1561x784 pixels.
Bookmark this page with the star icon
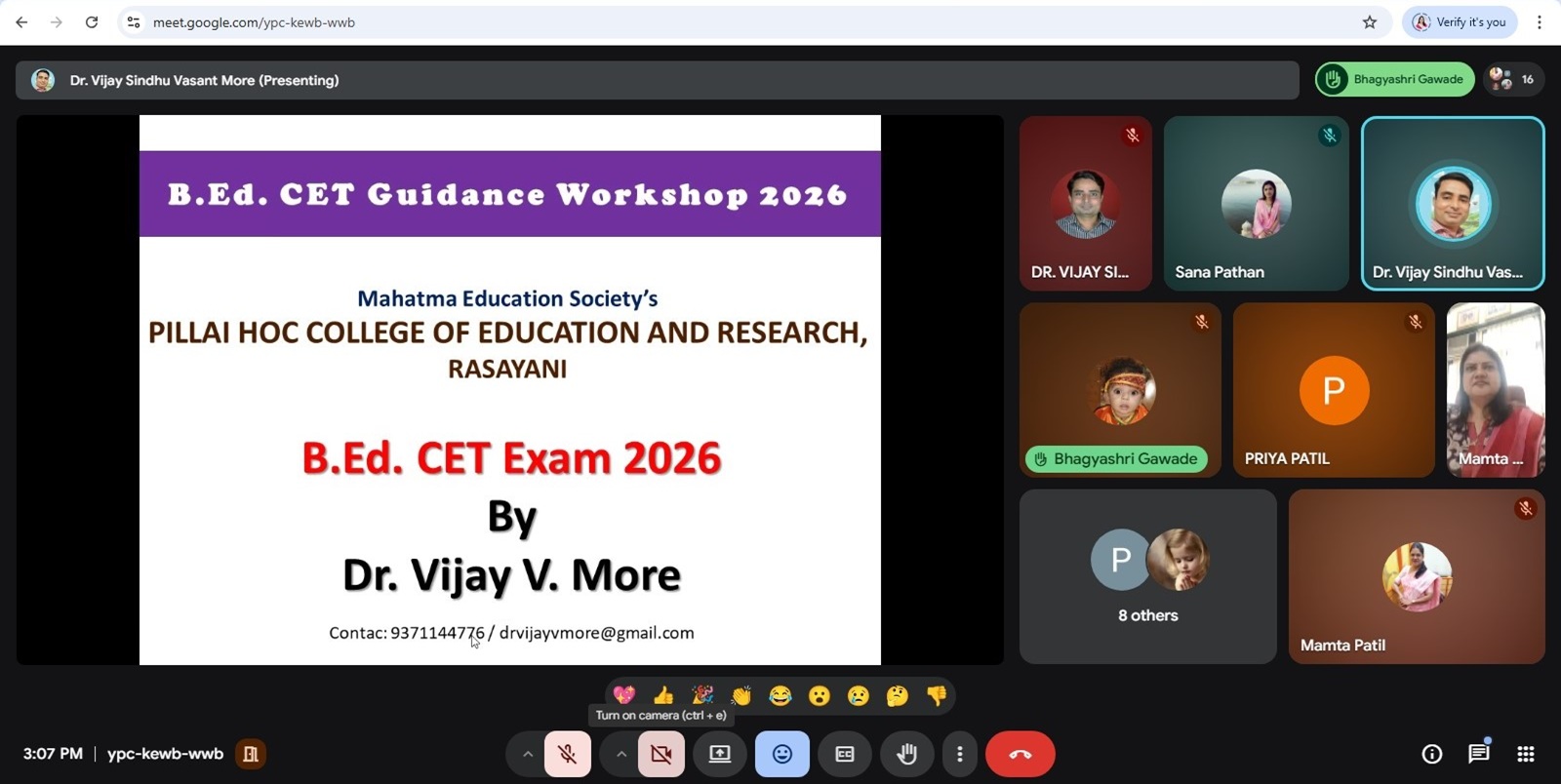pyautogui.click(x=1370, y=22)
